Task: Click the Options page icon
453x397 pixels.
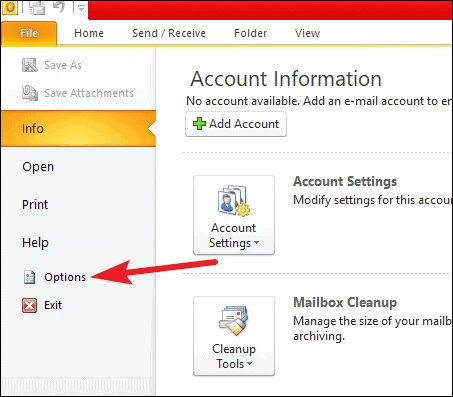Action: pyautogui.click(x=29, y=277)
